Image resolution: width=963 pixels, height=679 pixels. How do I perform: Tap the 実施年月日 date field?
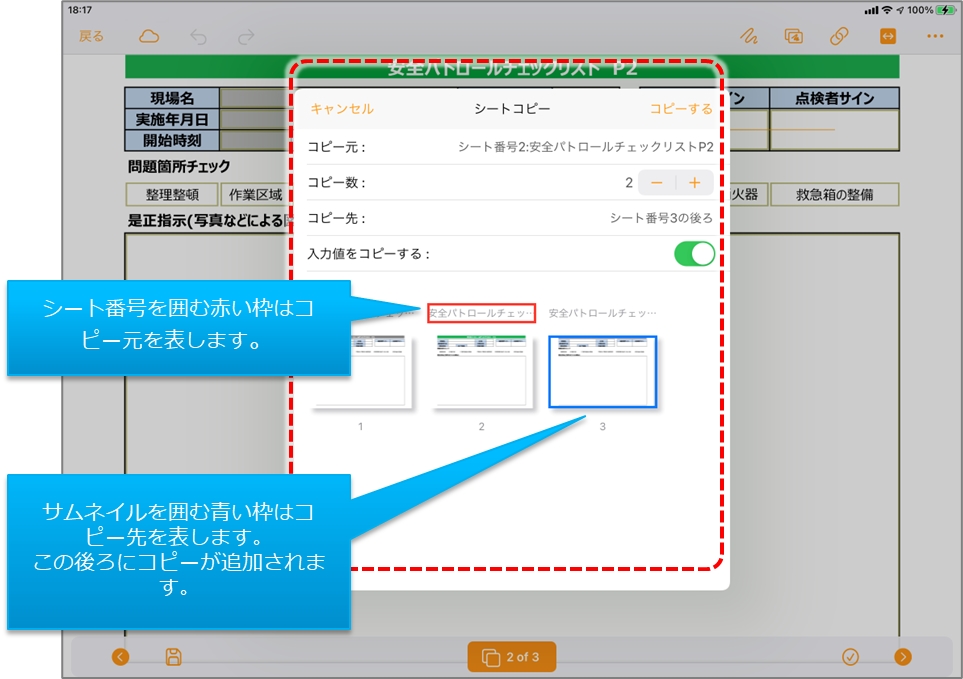click(254, 119)
